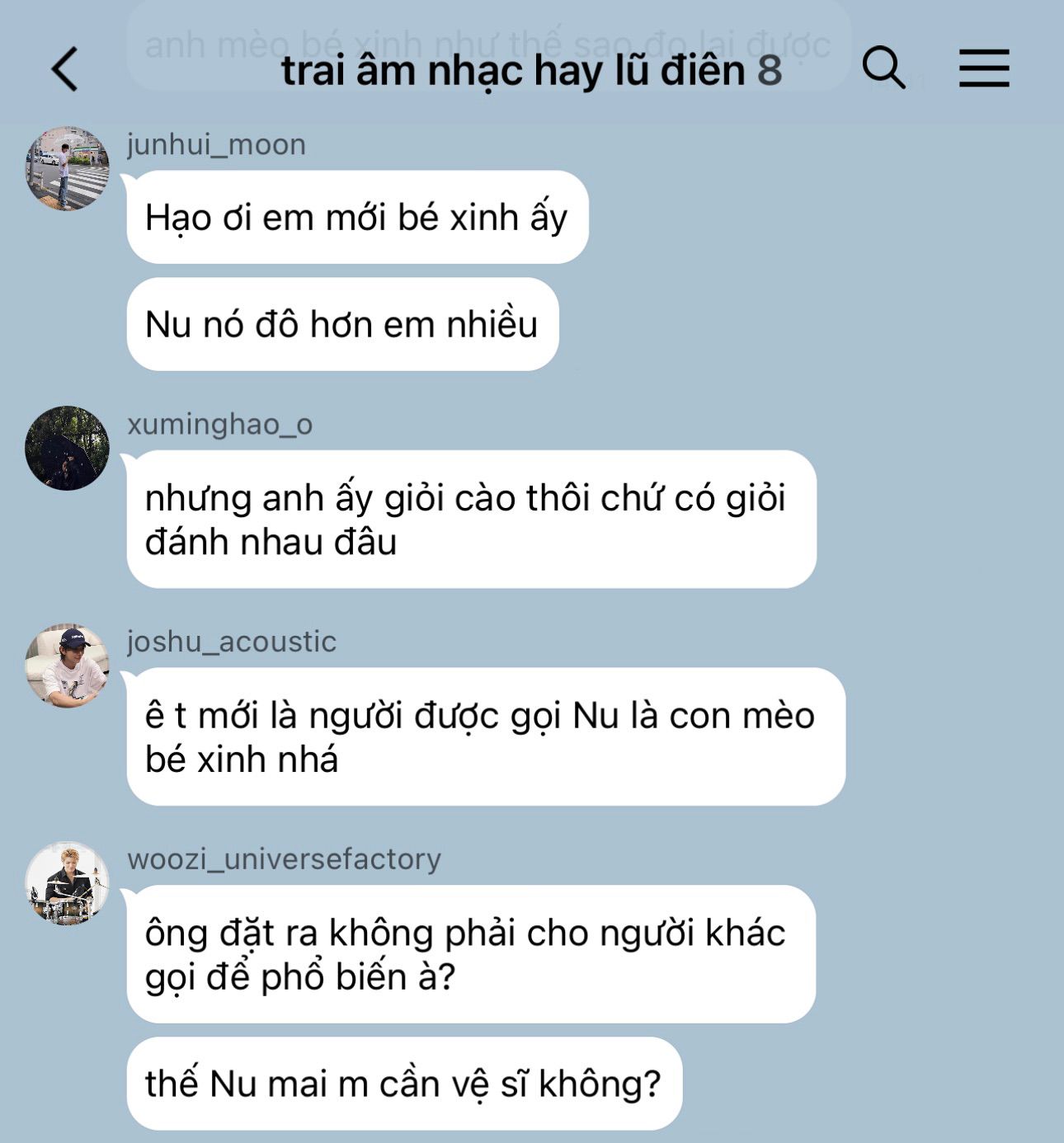Tap the bubble 'nhưng anh ấy giỏi cào thôi'

pos(471,520)
